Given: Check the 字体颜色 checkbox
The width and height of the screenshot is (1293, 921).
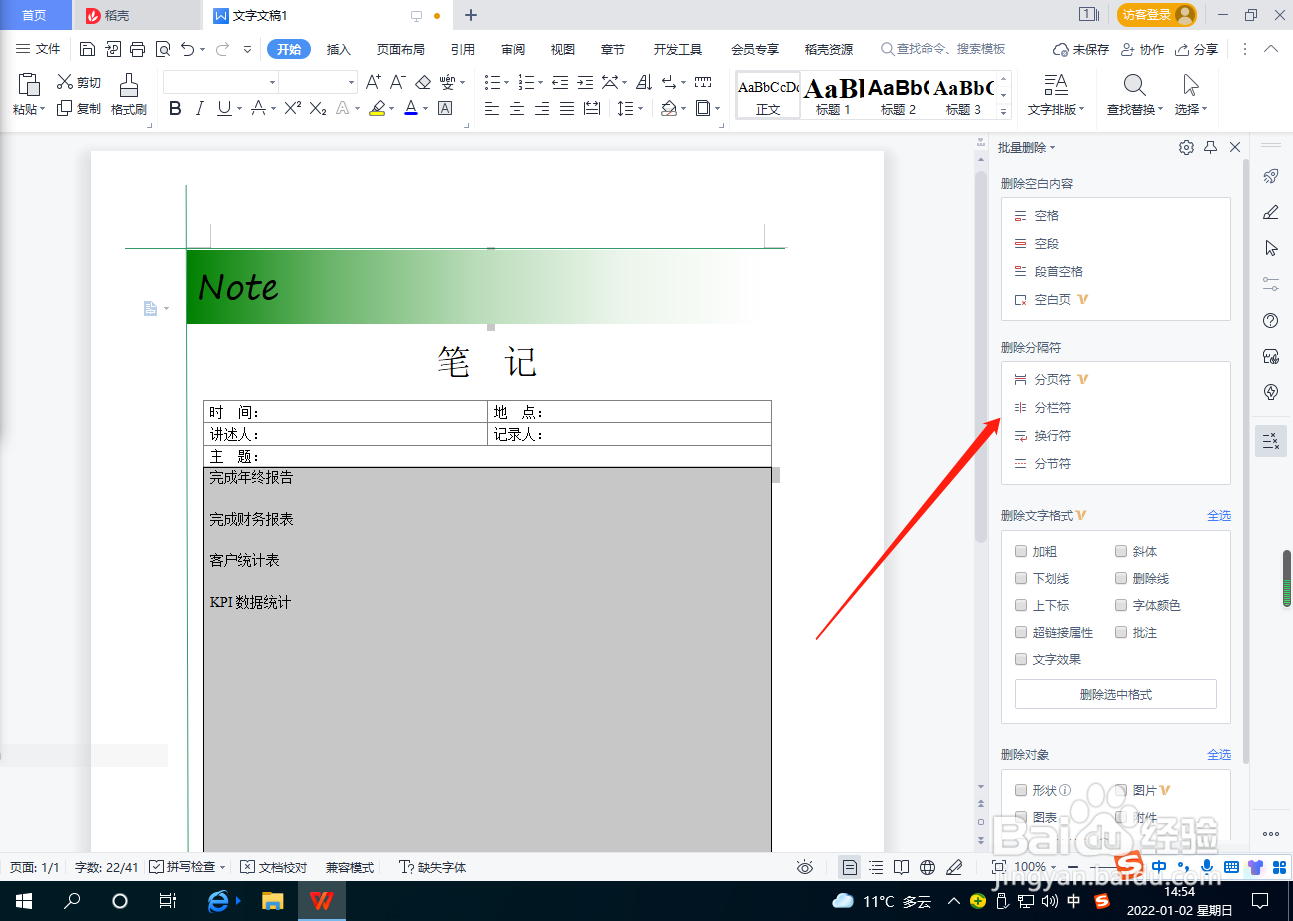Looking at the screenshot, I should tap(1121, 605).
